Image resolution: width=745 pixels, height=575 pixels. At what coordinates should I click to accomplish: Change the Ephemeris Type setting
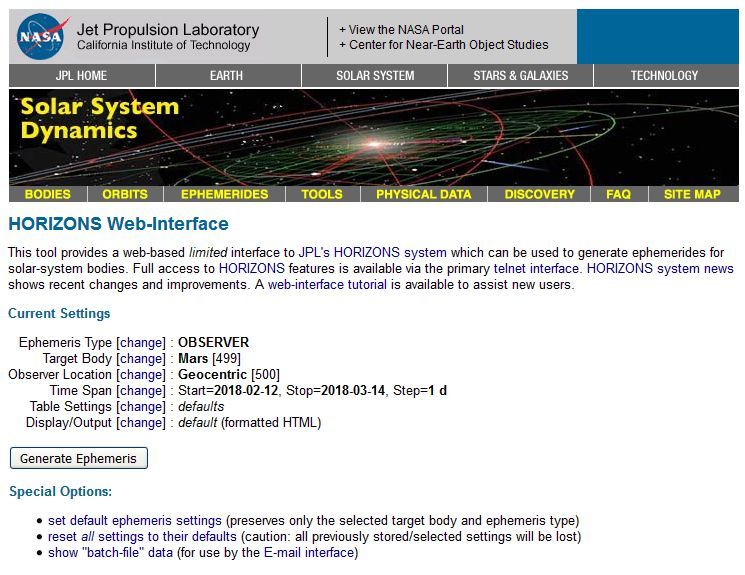141,343
